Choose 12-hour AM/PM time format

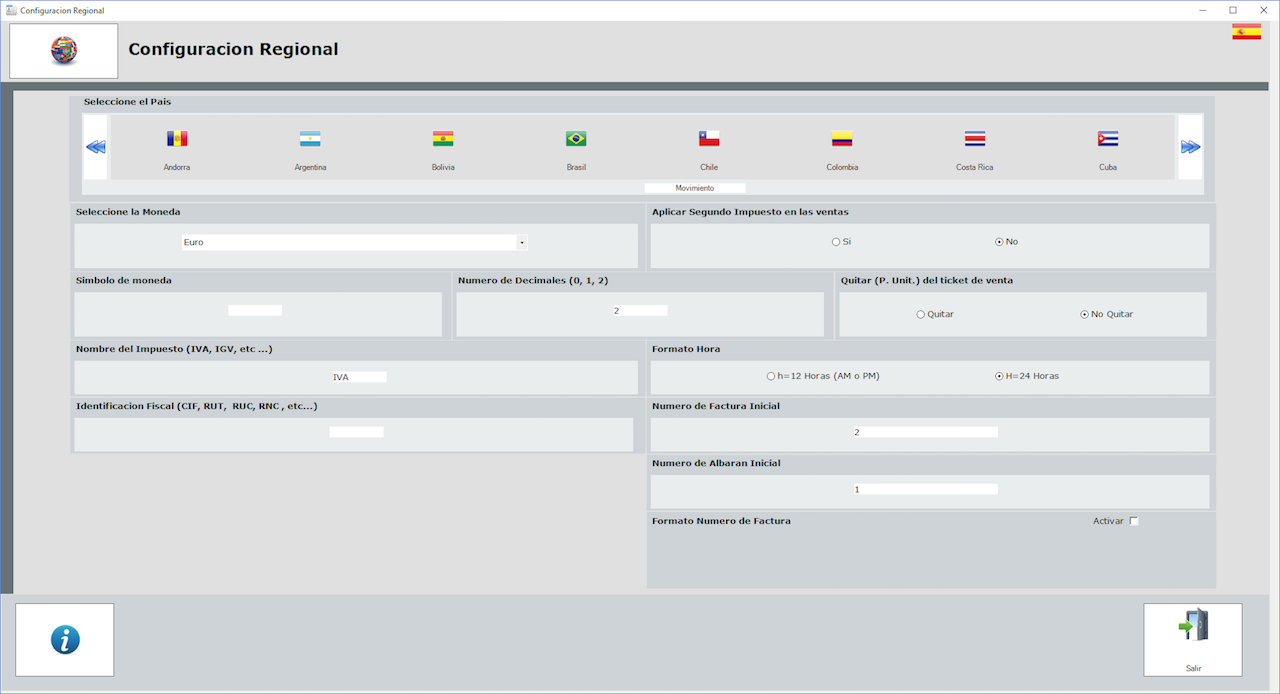[x=771, y=376]
